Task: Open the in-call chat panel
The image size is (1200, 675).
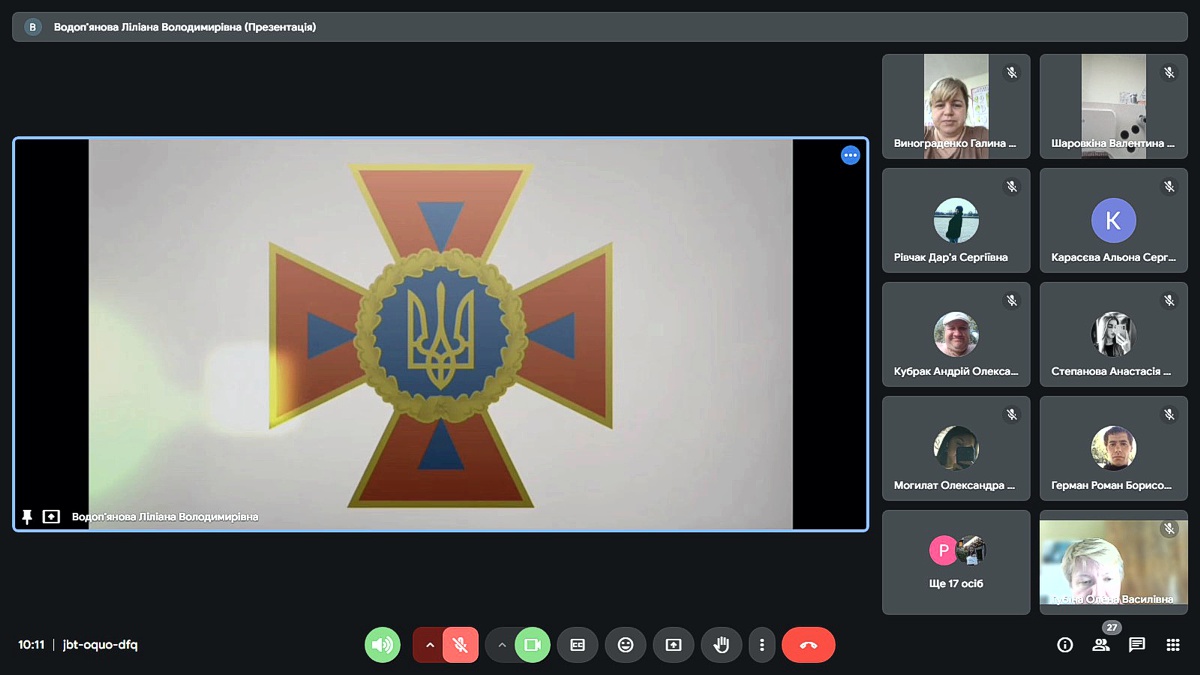Action: tap(1137, 645)
